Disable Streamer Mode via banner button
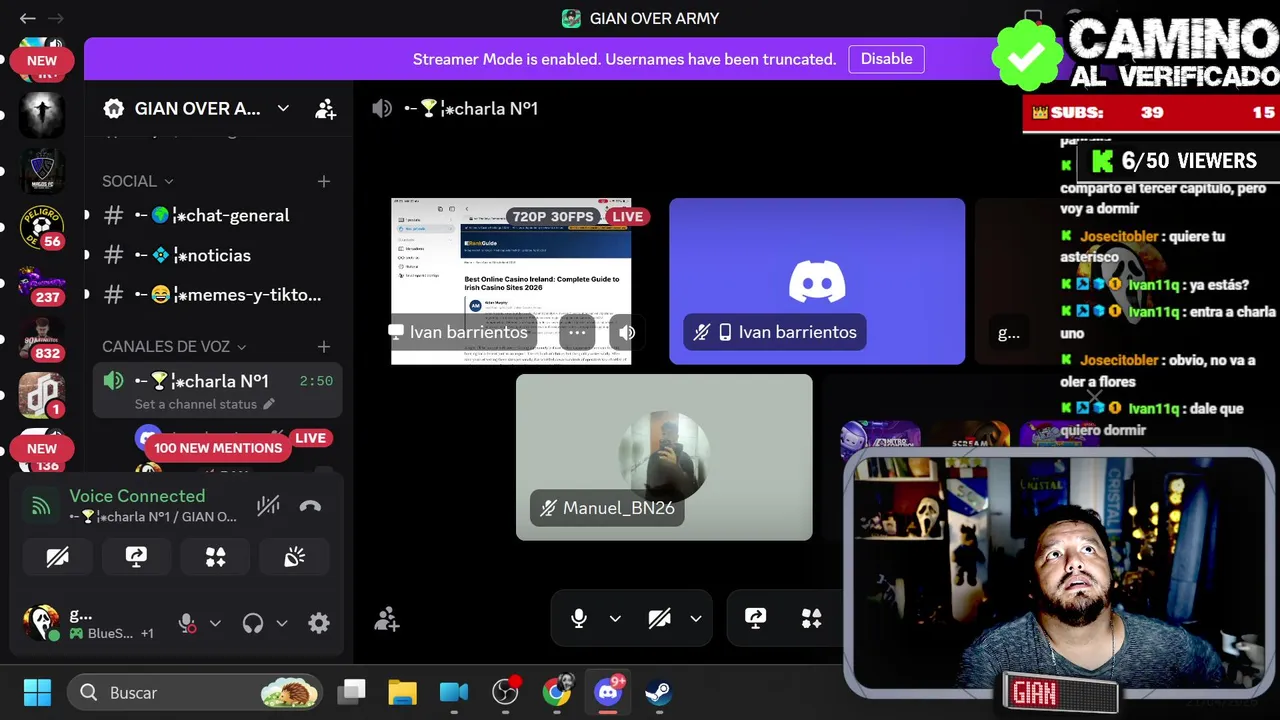The width and height of the screenshot is (1280, 720). 886,59
